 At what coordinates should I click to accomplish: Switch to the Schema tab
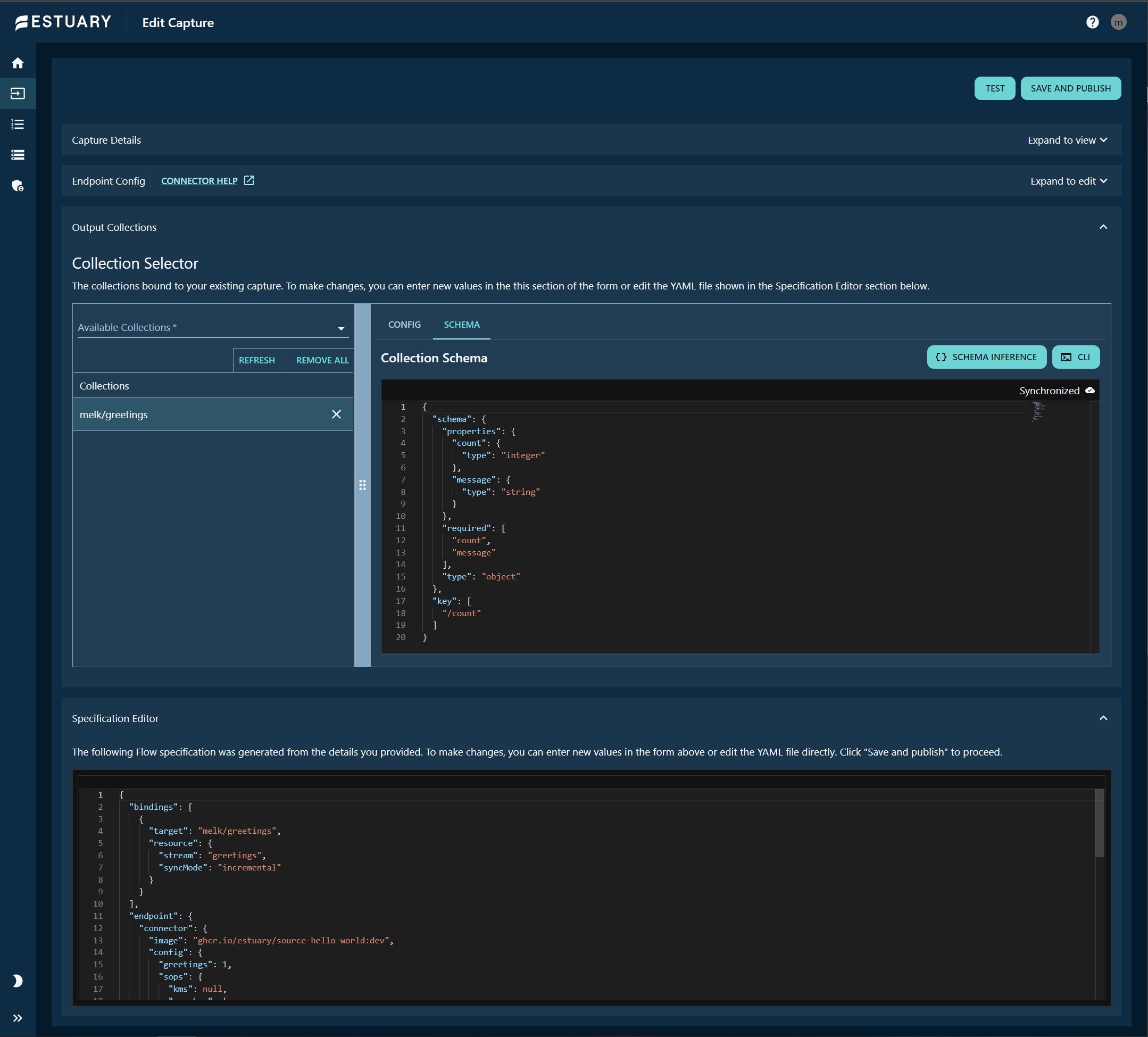(461, 325)
